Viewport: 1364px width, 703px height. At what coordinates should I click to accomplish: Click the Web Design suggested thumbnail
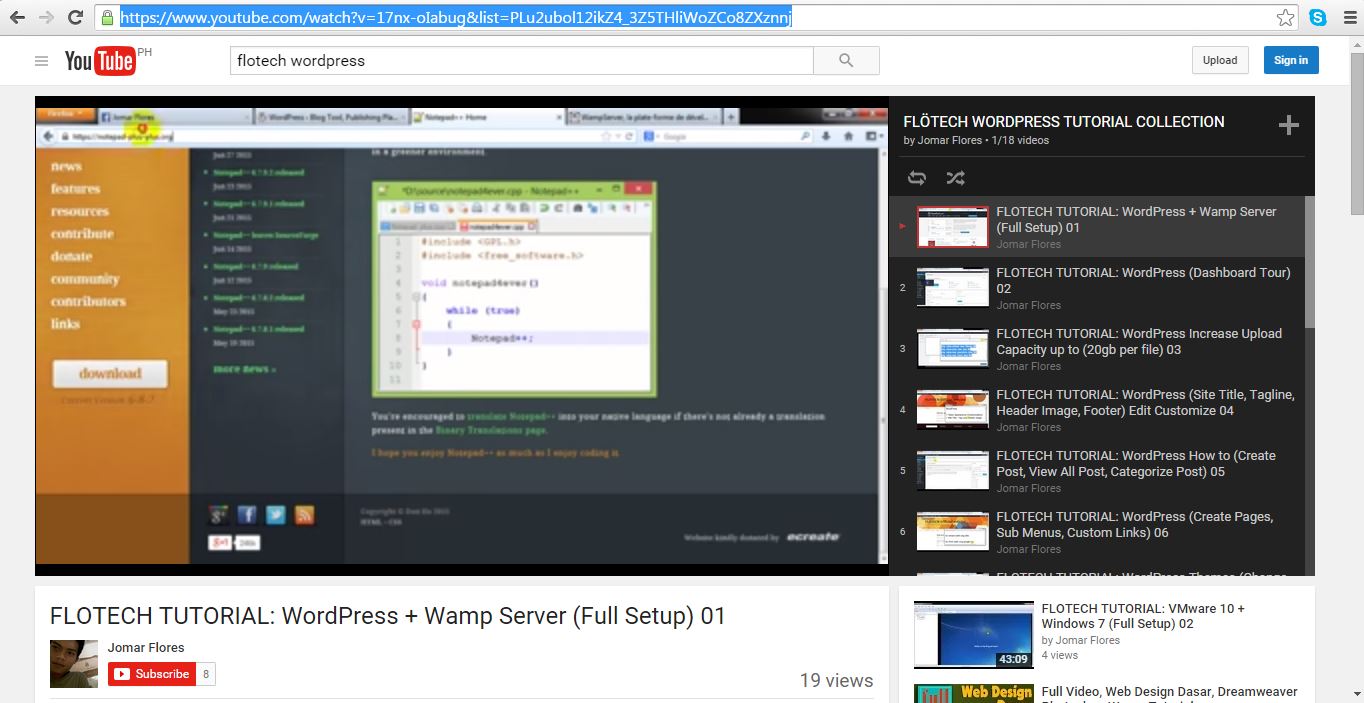(973, 693)
